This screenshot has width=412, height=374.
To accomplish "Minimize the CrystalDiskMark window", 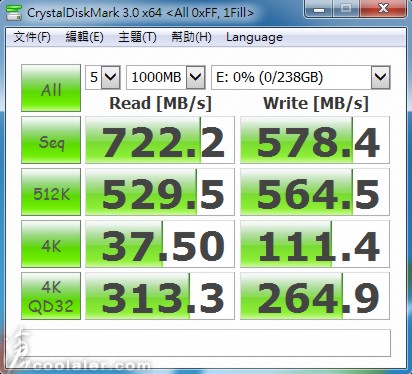I will click(x=318, y=9).
